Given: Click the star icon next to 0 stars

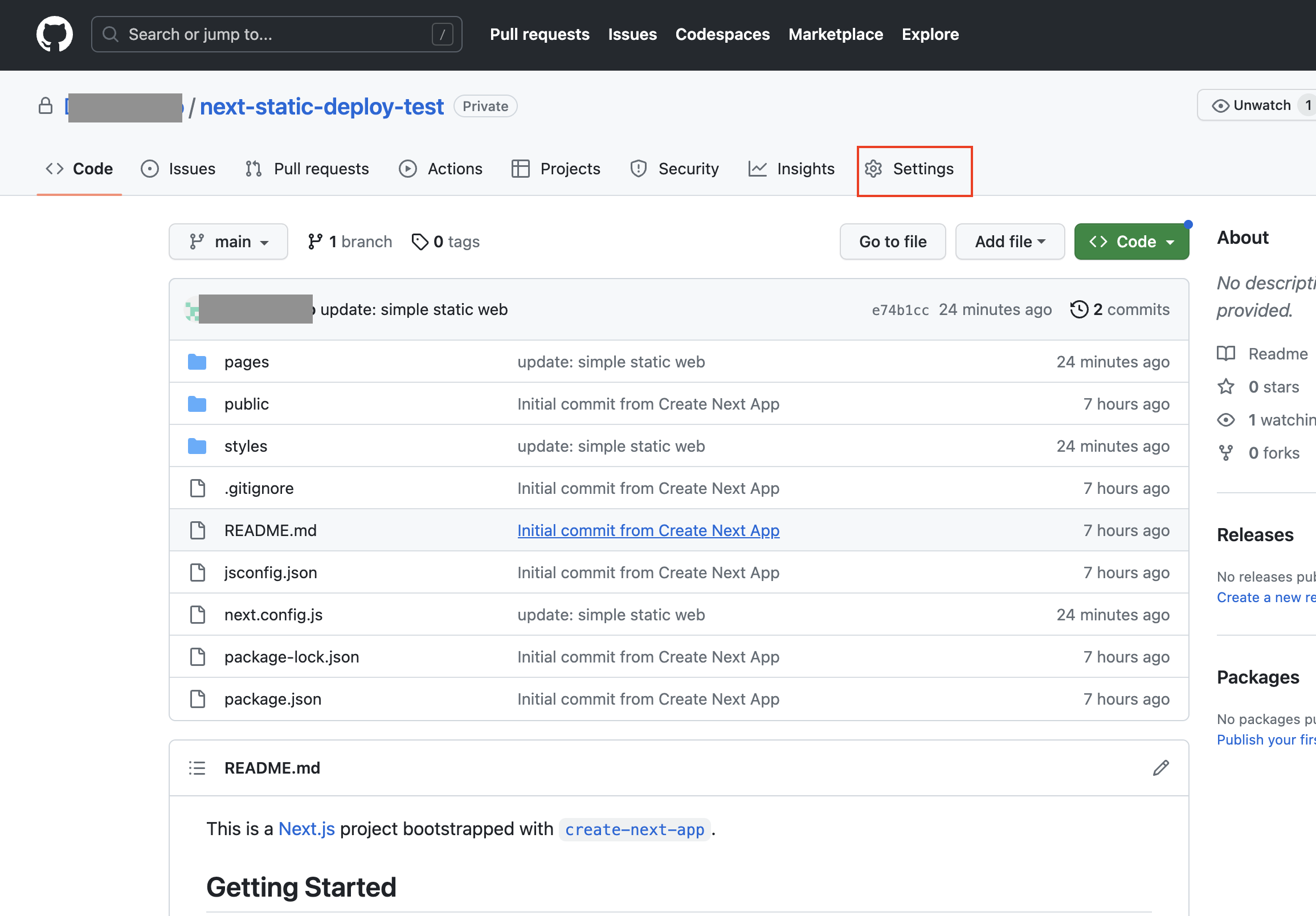Looking at the screenshot, I should 1226,387.
